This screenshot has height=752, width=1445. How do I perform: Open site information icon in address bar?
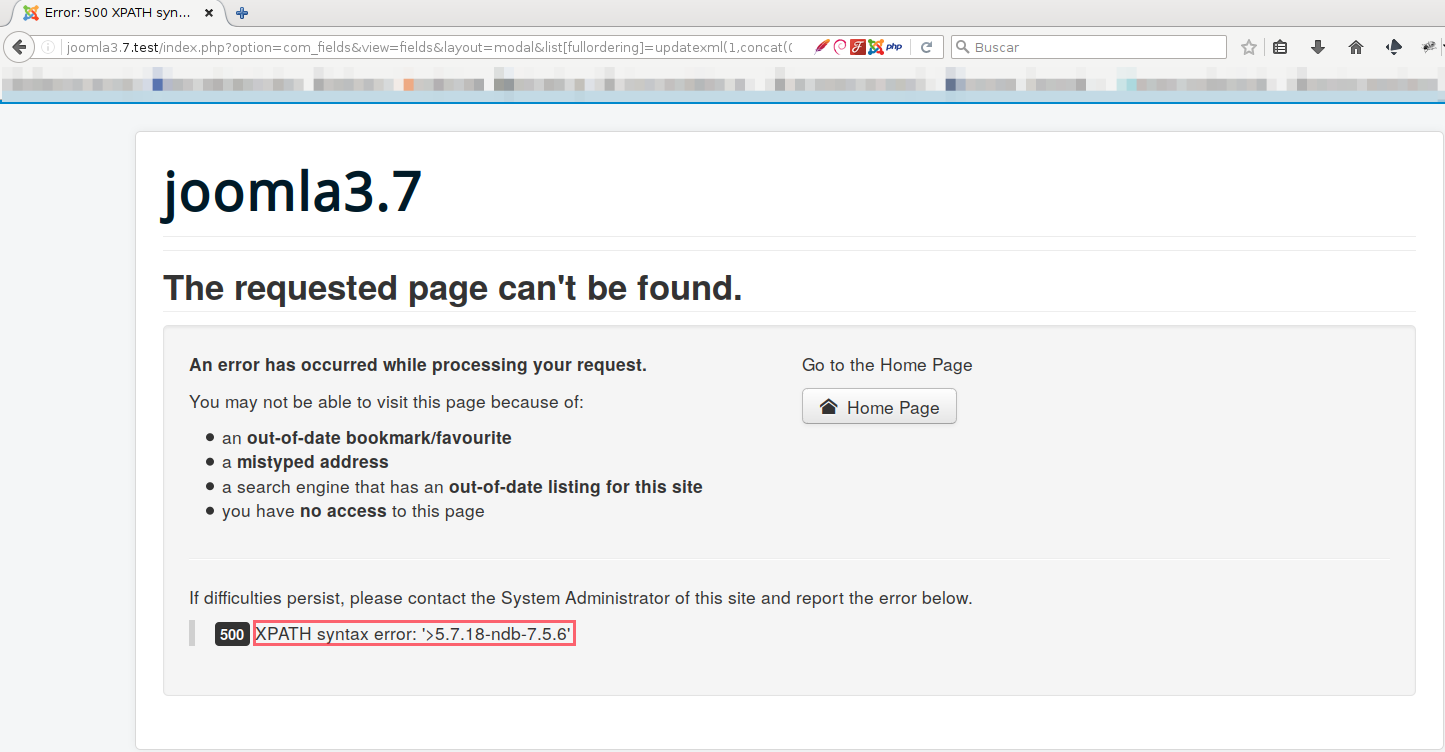(48, 47)
